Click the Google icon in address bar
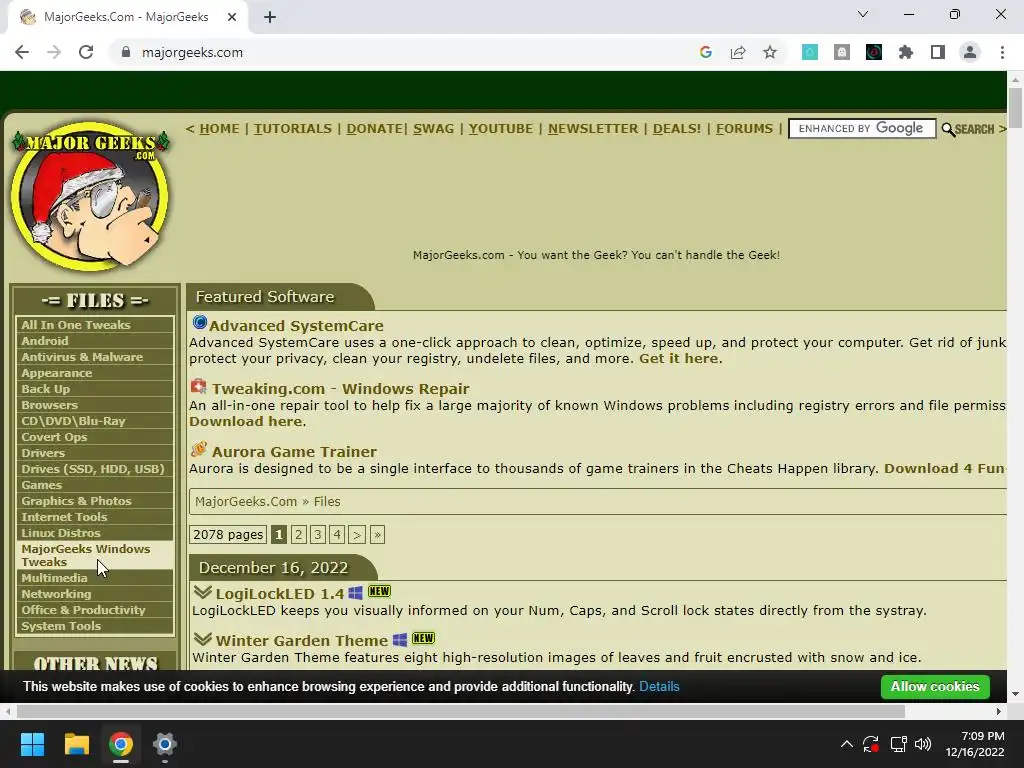Viewport: 1024px width, 768px height. (x=705, y=52)
